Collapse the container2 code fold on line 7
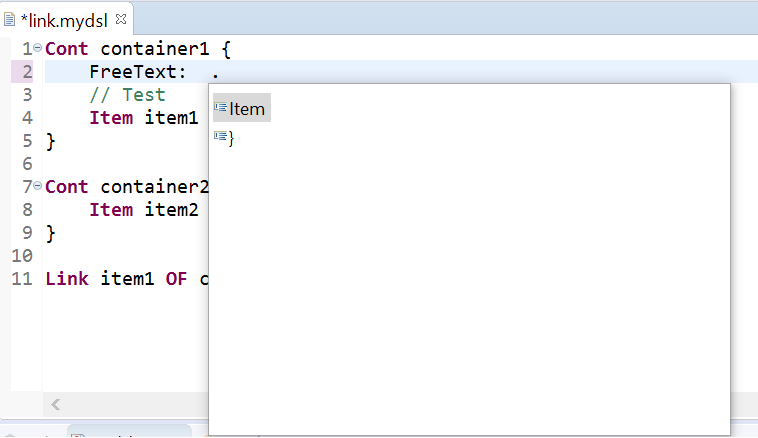The image size is (758, 438). pyautogui.click(x=38, y=186)
